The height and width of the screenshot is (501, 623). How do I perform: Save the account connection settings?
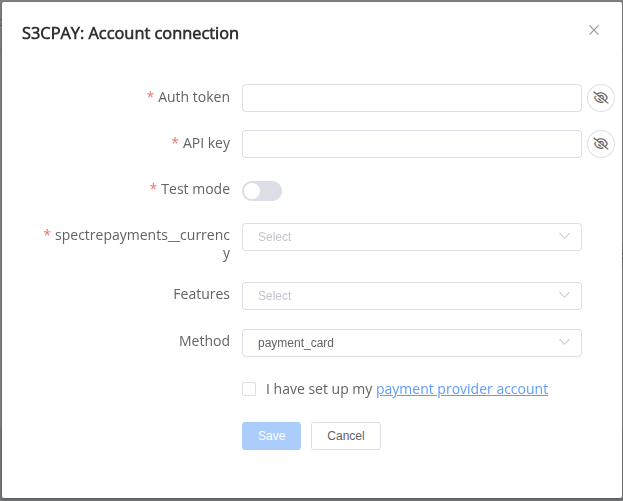tap(271, 436)
